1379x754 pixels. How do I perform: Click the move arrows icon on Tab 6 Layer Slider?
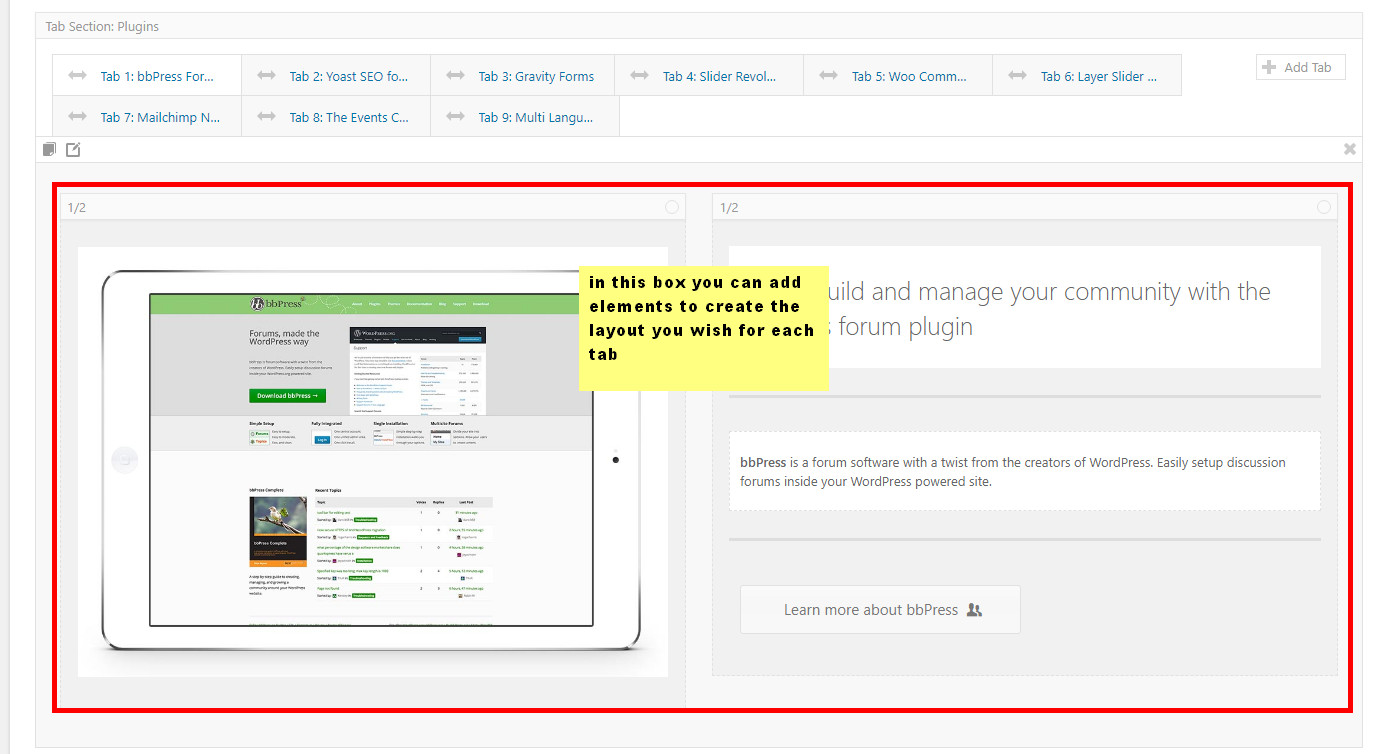1017,76
